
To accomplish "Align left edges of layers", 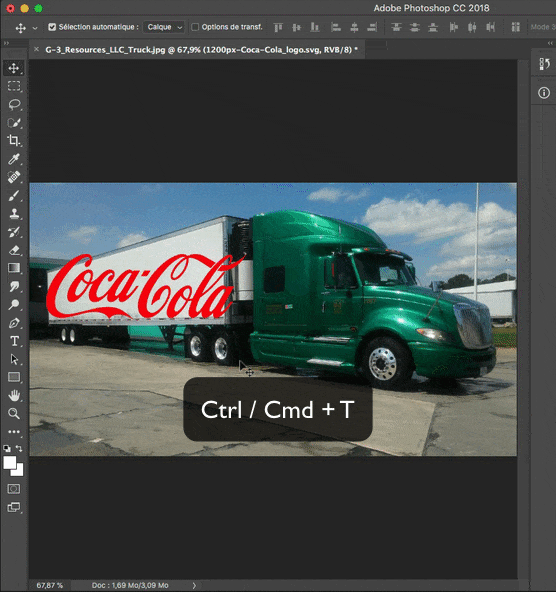I will [x=336, y=27].
